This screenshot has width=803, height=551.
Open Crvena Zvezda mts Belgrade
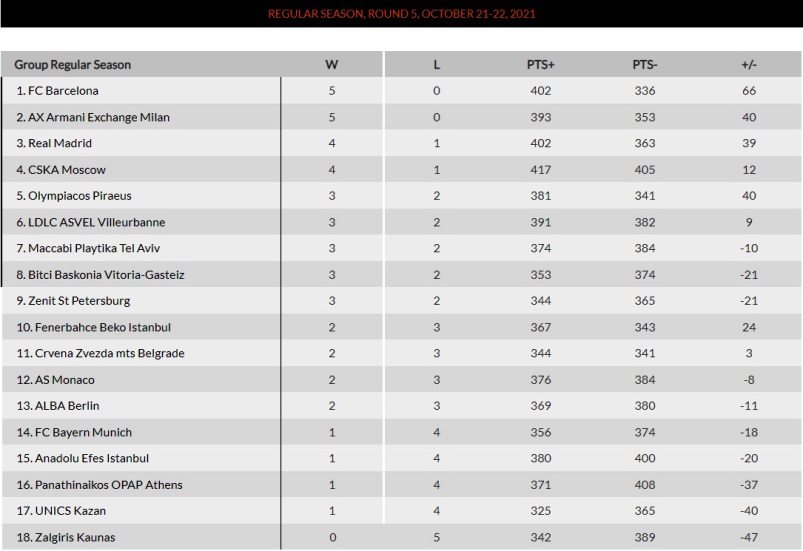(109, 353)
